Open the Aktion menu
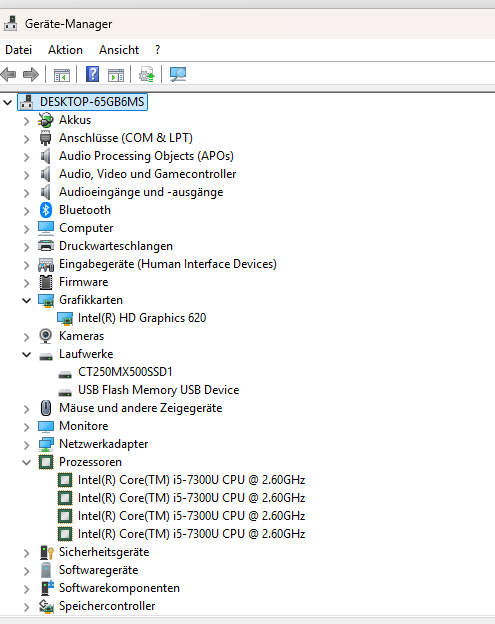This screenshot has height=624, width=495. (x=65, y=50)
